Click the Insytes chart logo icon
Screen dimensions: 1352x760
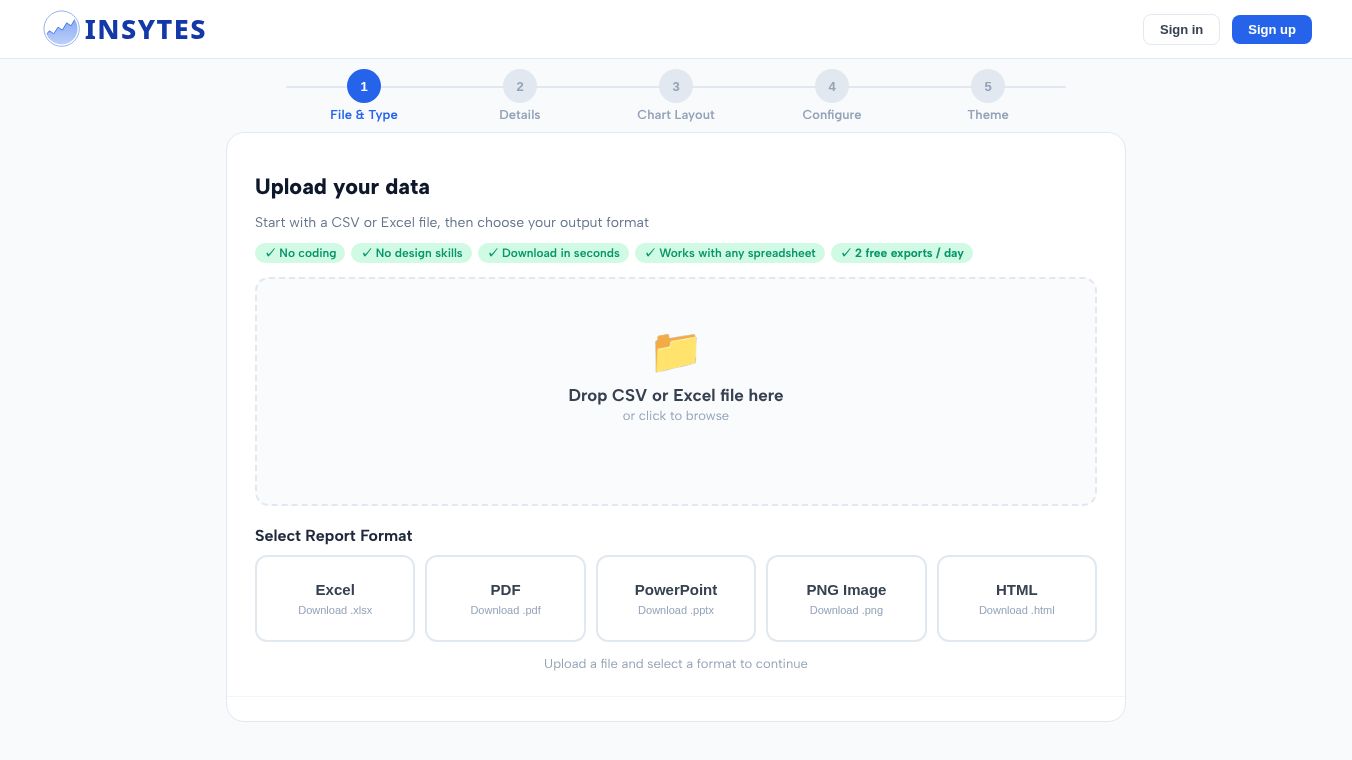(x=62, y=29)
